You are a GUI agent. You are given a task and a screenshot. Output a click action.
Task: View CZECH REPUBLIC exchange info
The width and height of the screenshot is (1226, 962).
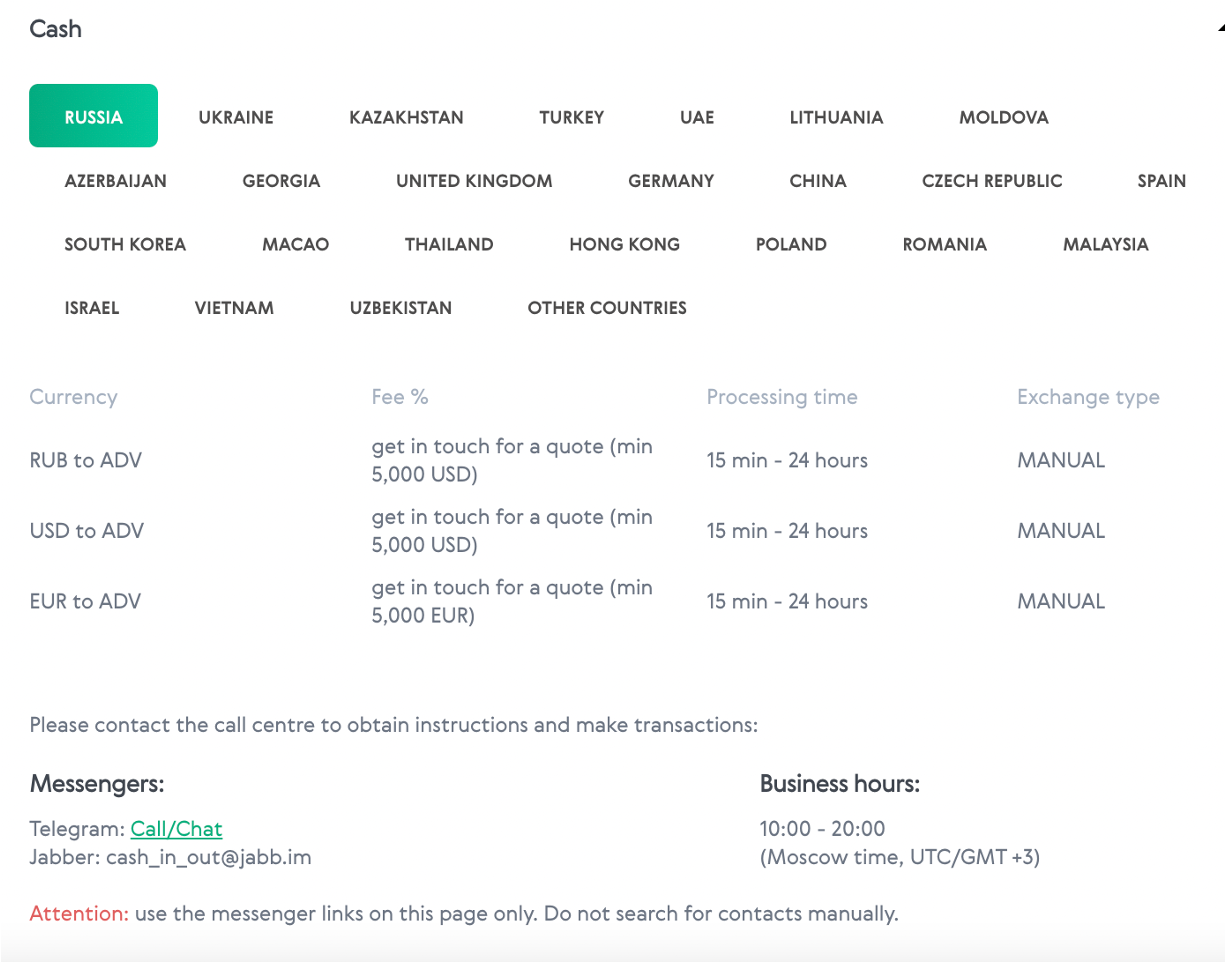coord(992,181)
